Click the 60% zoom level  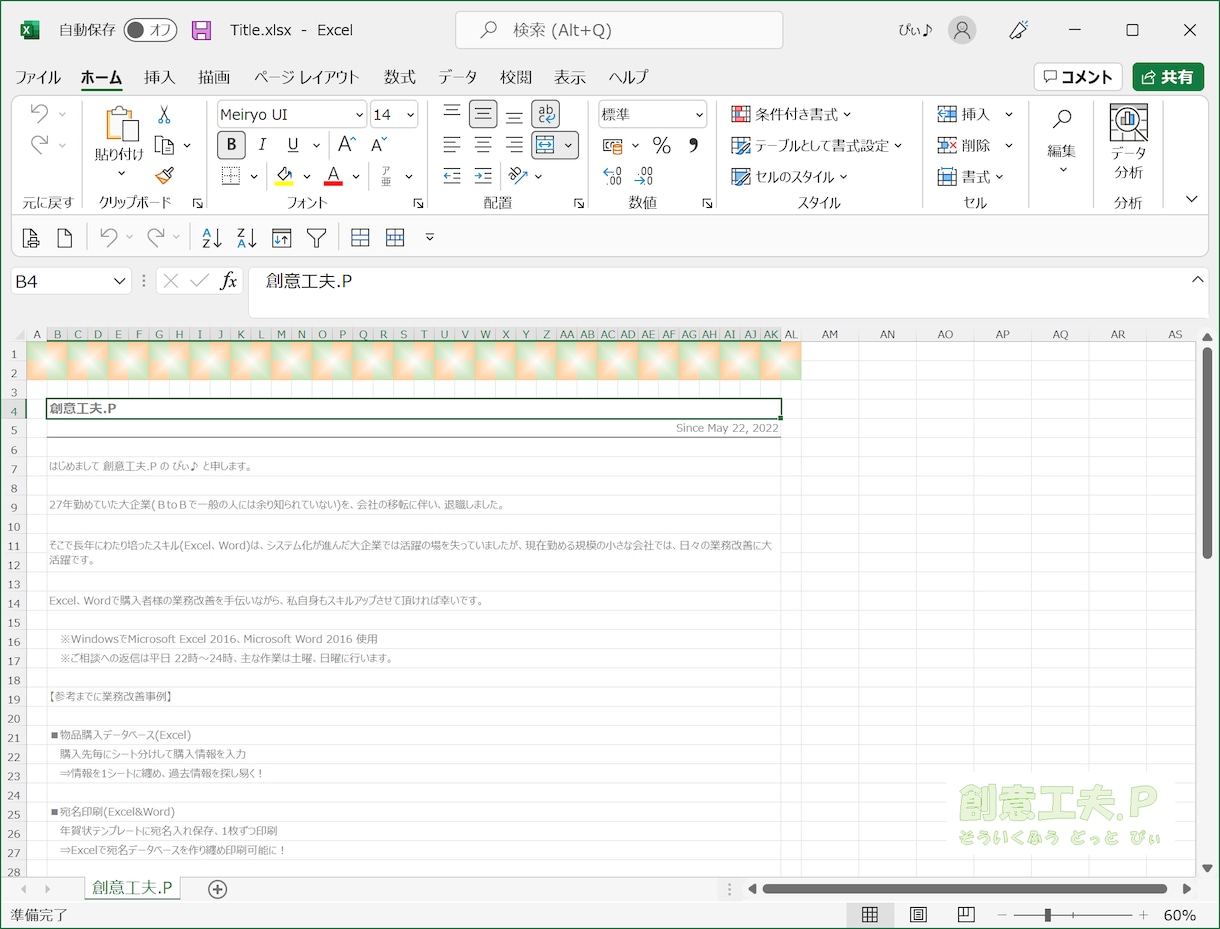tap(1180, 915)
